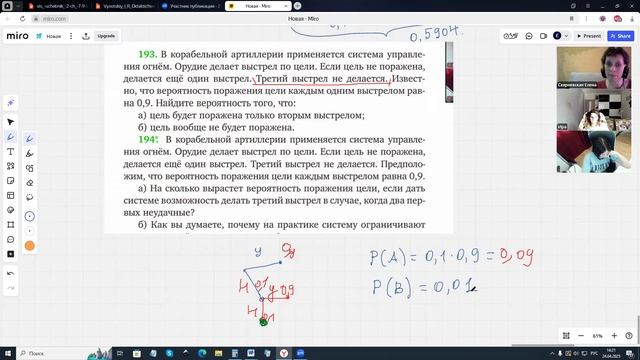
Task: Open the board comments chat icon
Action: pos(529,36)
